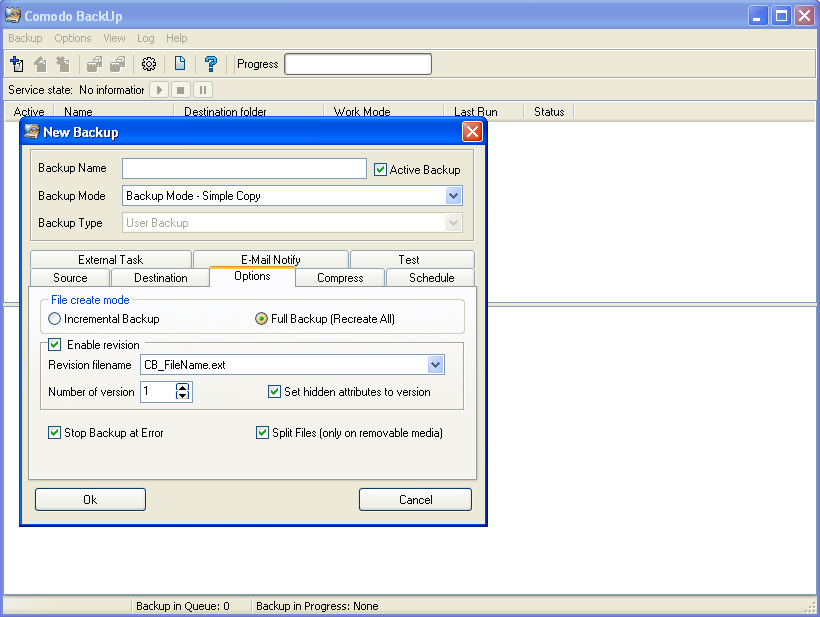The image size is (820, 617).
Task: Select Full Backup (Recreate All) option
Action: 261,318
